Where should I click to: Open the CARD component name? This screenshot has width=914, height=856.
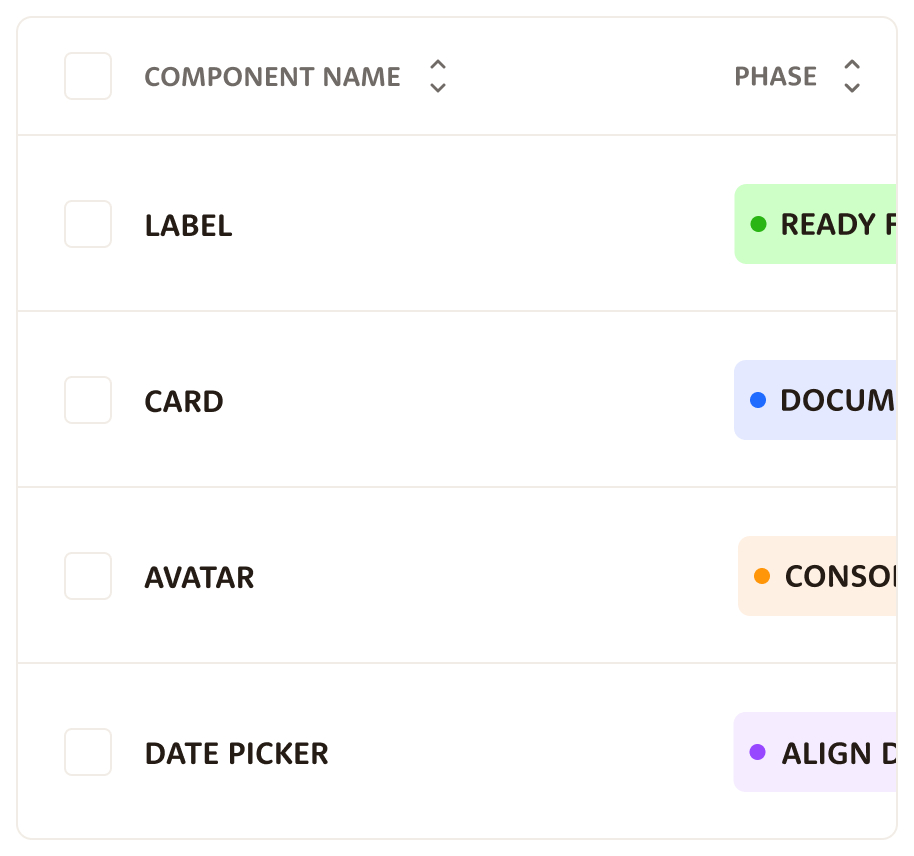tap(184, 402)
